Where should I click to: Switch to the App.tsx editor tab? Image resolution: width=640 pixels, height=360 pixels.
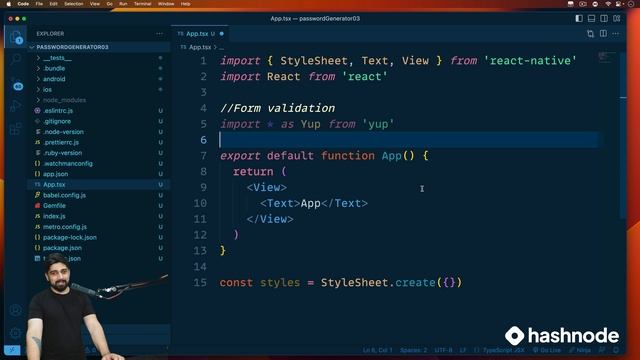click(200, 34)
